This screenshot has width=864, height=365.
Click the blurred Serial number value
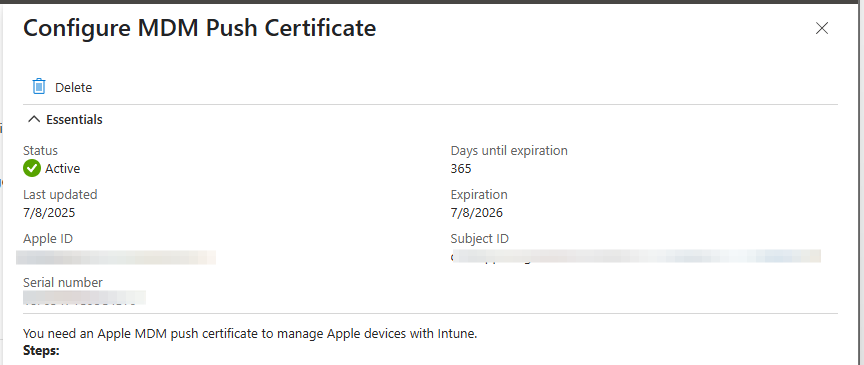click(84, 298)
